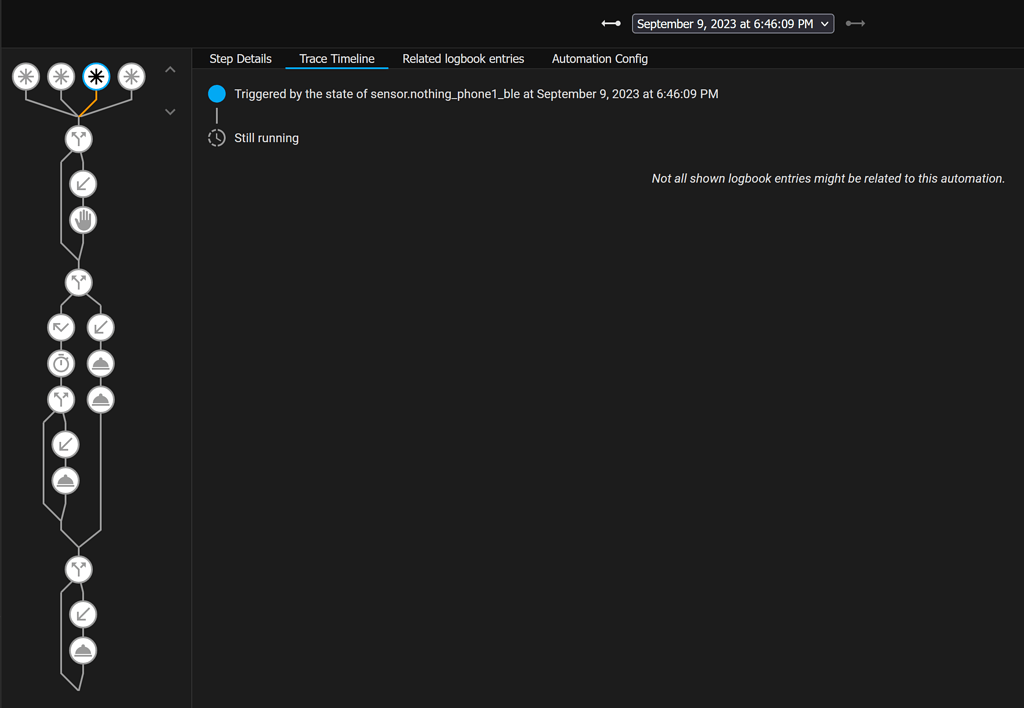Open the Automation Config tab
1024x708 pixels.
click(599, 58)
